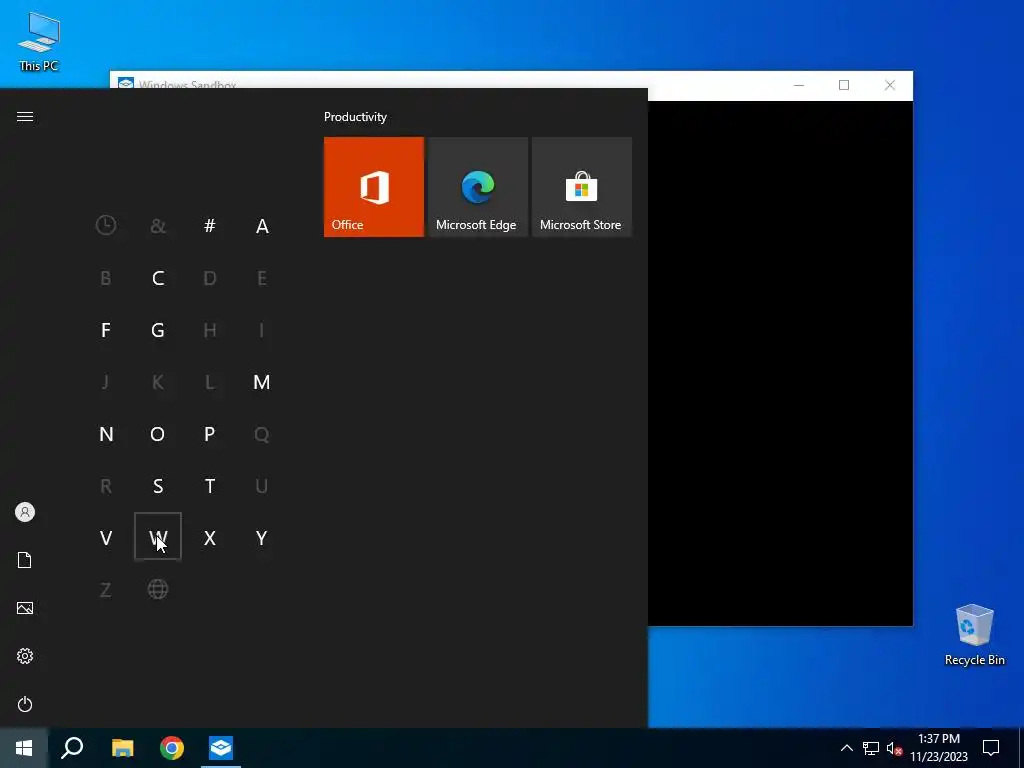Open the Office tile
The width and height of the screenshot is (1024, 768).
point(374,187)
